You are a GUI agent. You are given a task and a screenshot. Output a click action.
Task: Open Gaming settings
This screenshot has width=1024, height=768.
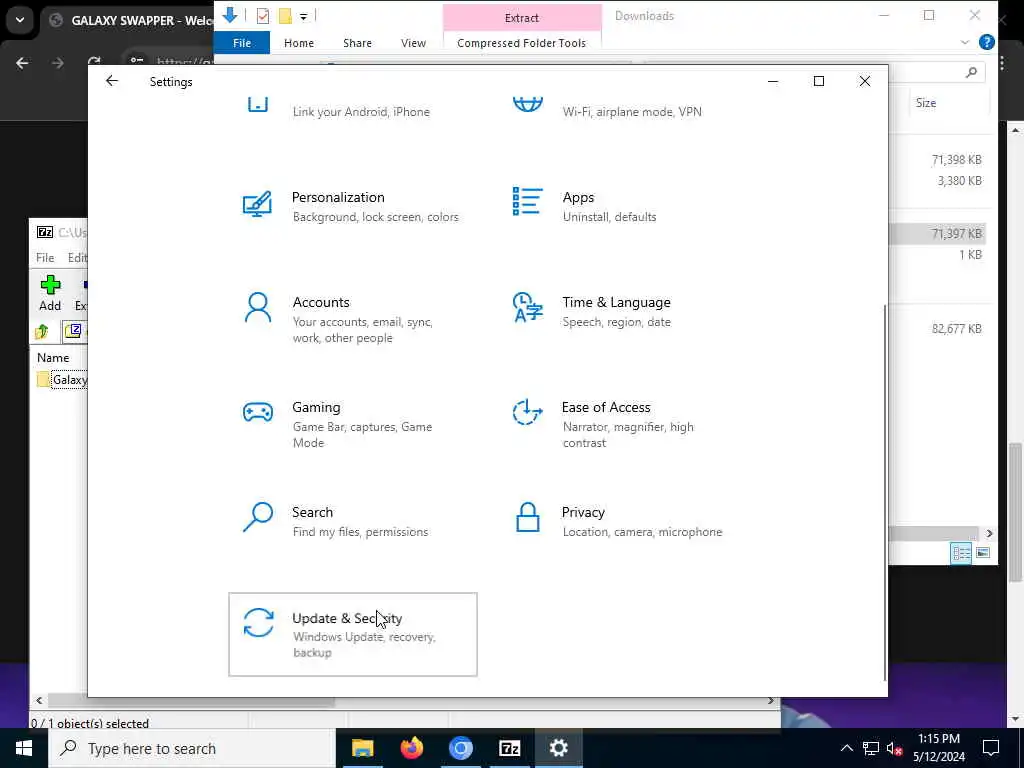pyautogui.click(x=353, y=424)
